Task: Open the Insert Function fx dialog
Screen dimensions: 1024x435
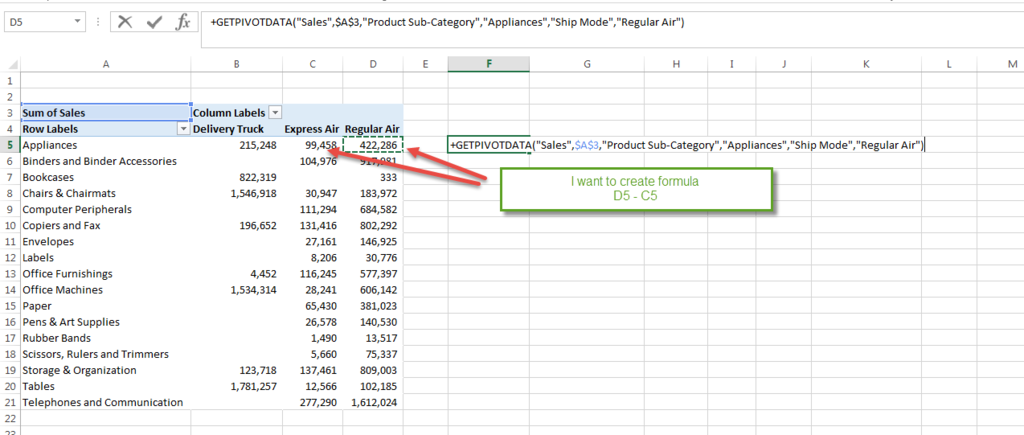Action: [x=183, y=22]
